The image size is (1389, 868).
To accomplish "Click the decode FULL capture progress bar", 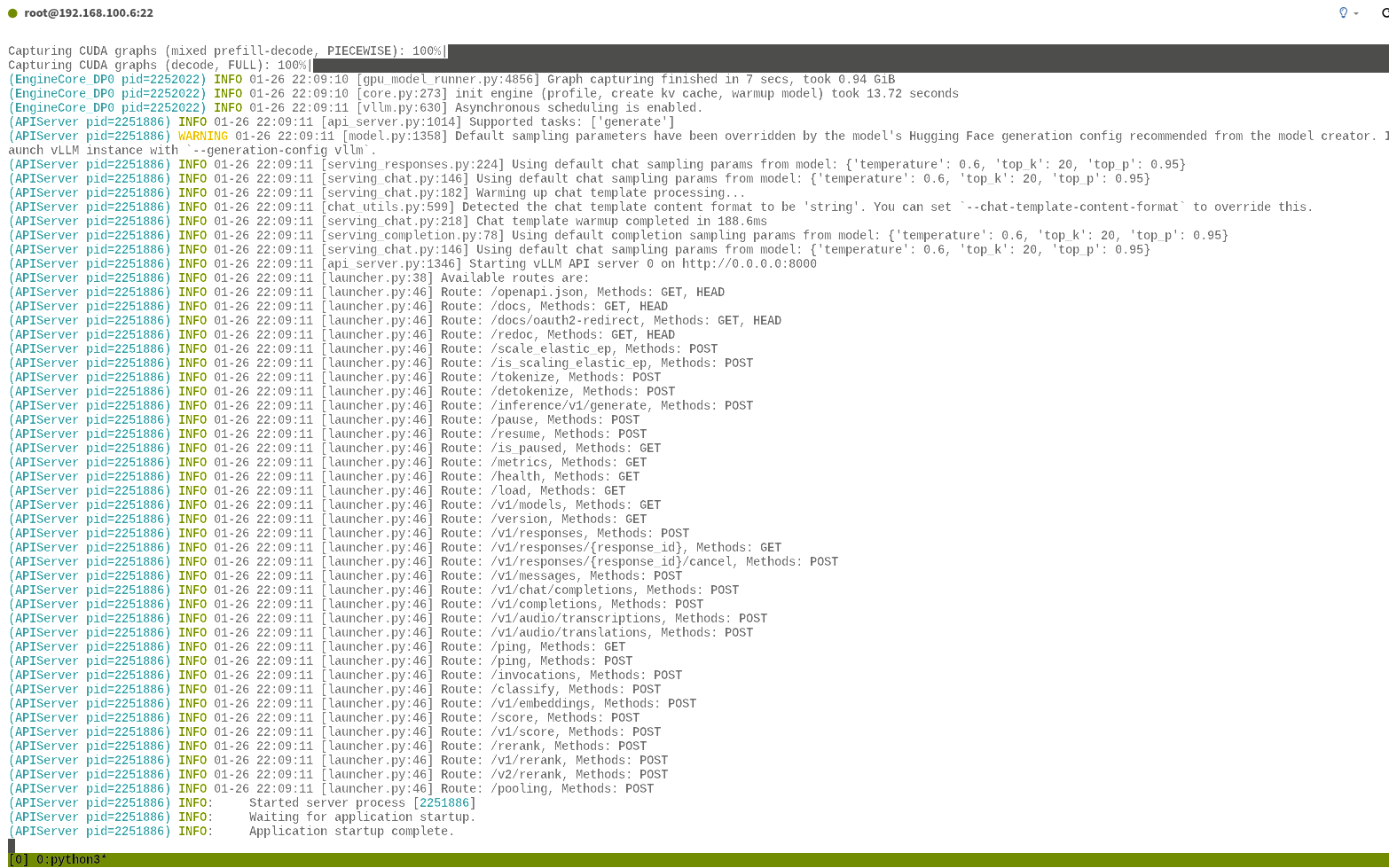I will tap(850, 66).
